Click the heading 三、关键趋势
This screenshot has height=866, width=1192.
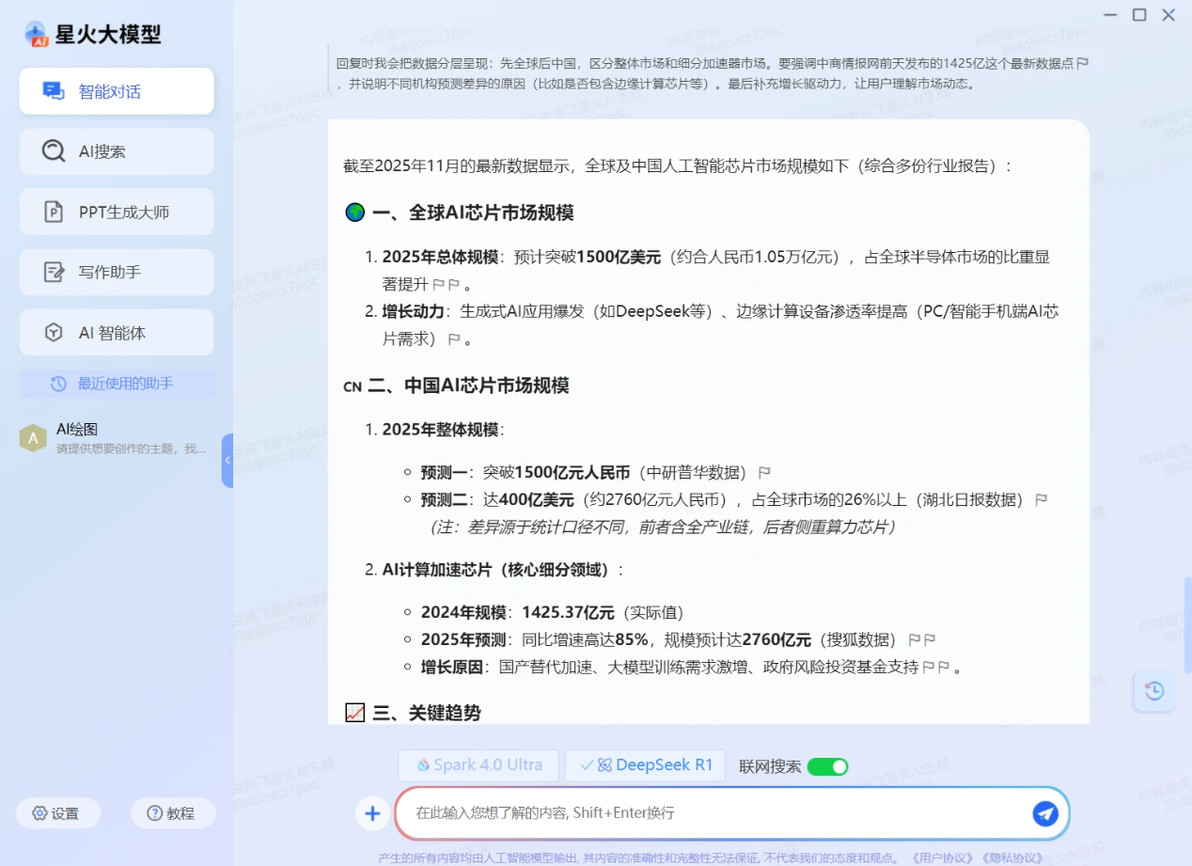click(x=426, y=712)
